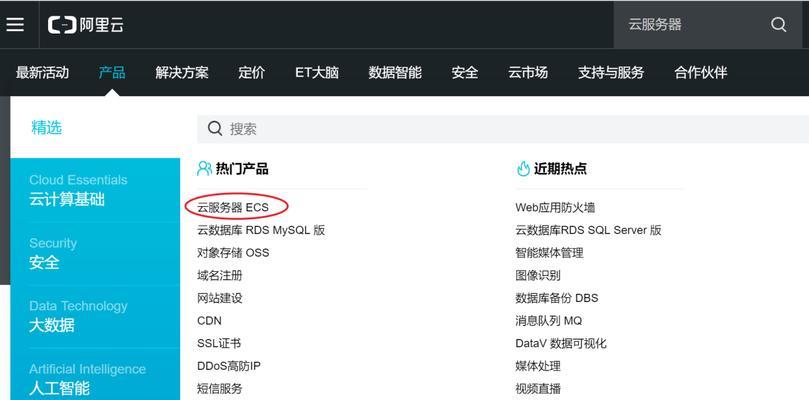
Task: Open 视频直播 link
Action: pyautogui.click(x=538, y=389)
